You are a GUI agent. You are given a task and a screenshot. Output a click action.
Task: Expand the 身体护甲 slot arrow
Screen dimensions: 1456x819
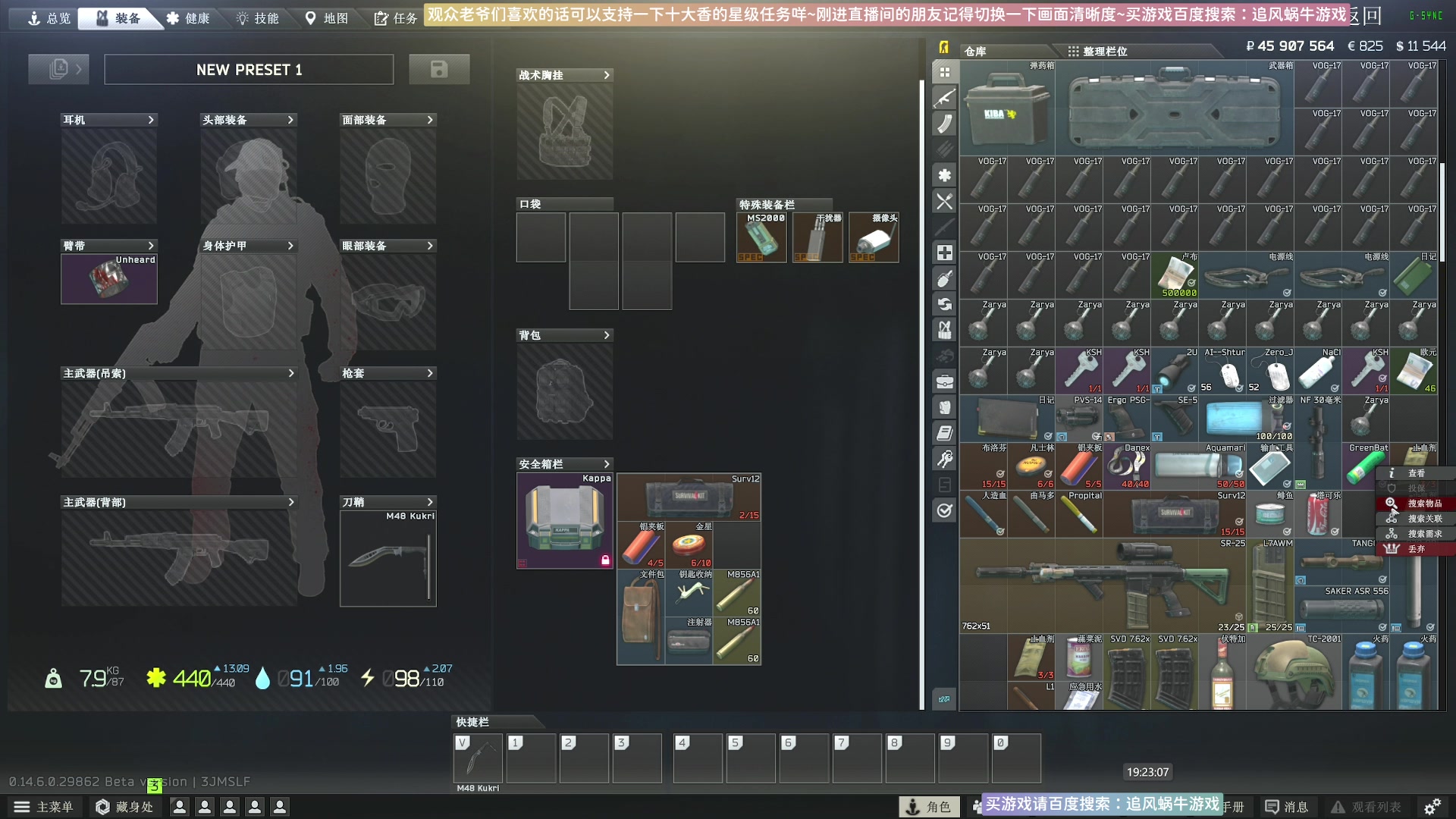(290, 246)
